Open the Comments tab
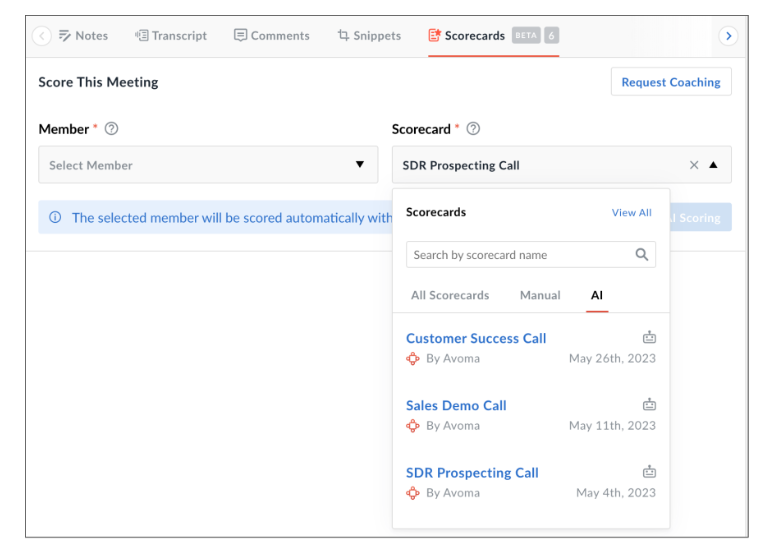The image size is (771, 558). (271, 36)
